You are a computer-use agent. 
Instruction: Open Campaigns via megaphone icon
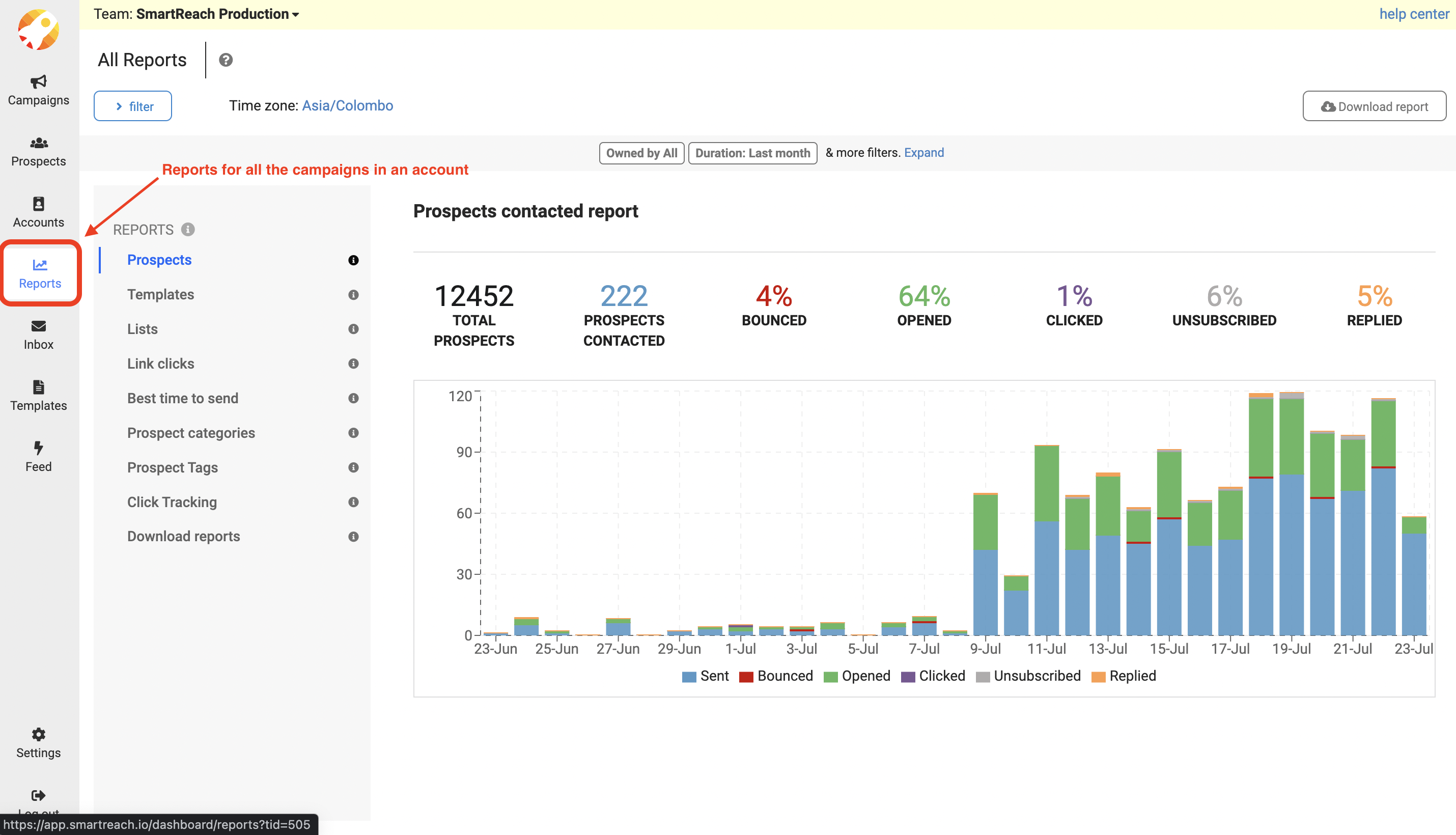(38, 82)
